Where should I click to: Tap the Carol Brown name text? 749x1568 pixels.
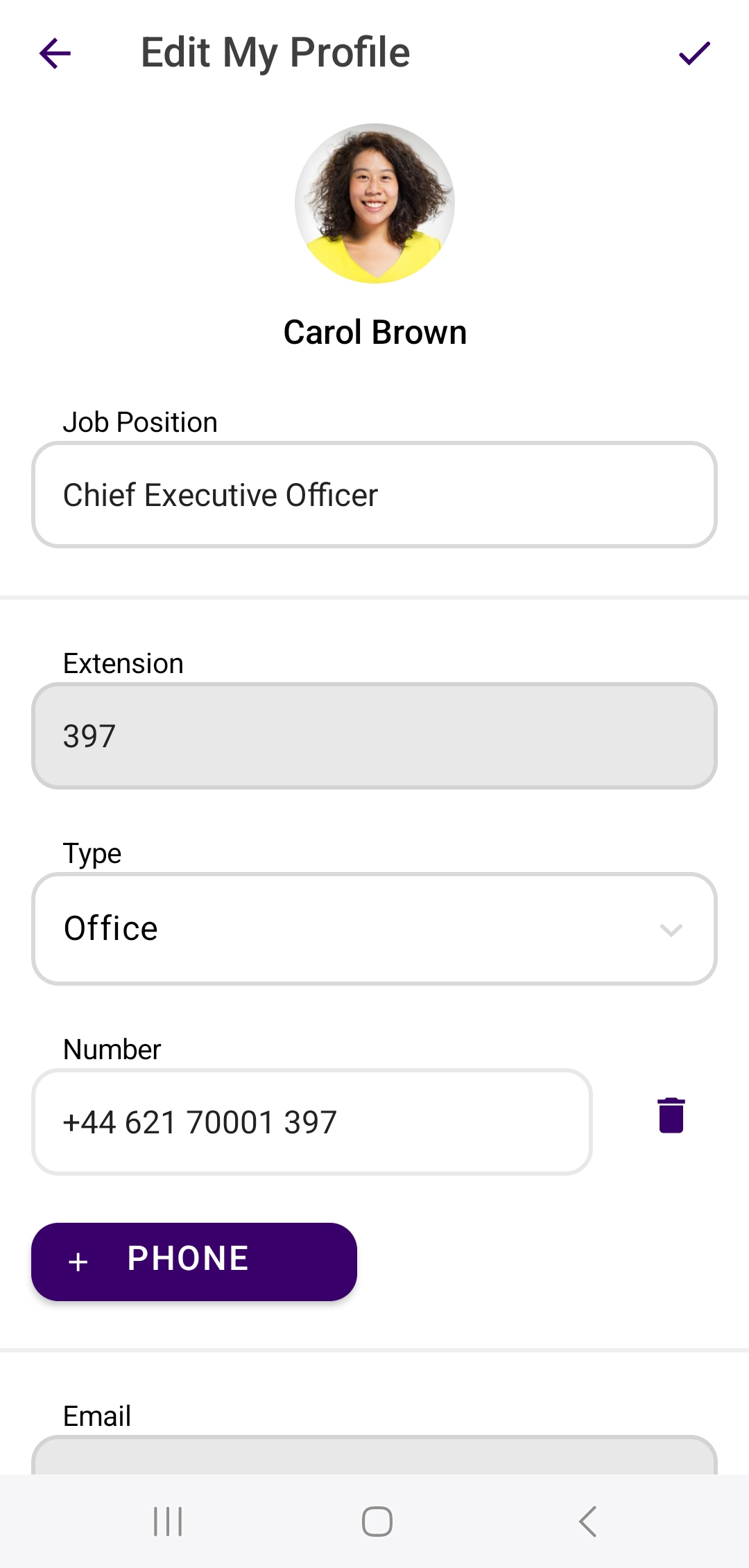374,332
